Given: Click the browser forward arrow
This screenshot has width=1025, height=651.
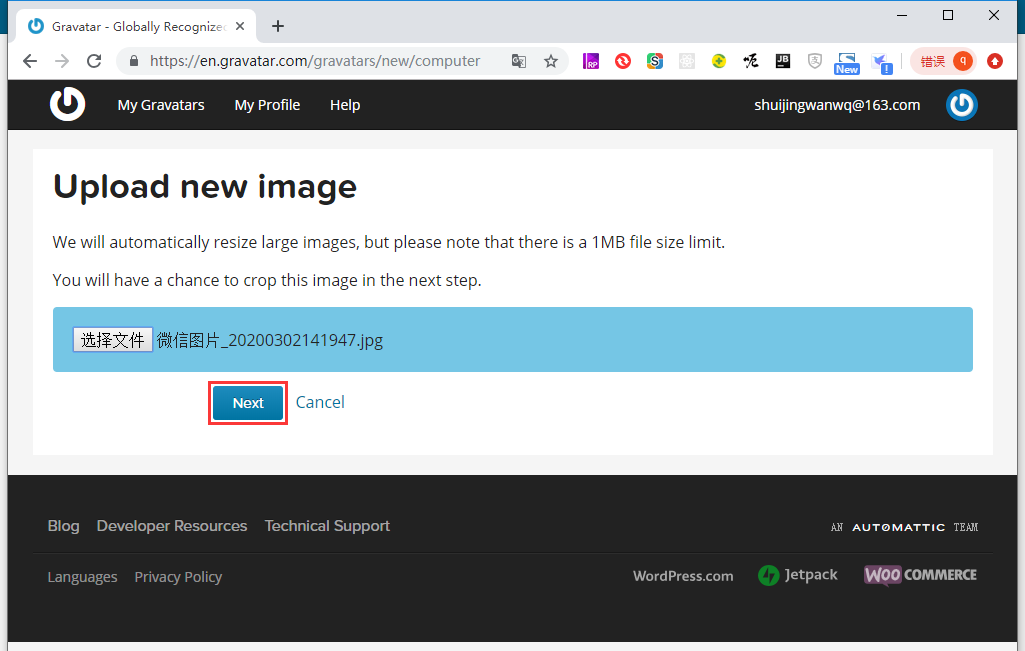Looking at the screenshot, I should (x=62, y=61).
